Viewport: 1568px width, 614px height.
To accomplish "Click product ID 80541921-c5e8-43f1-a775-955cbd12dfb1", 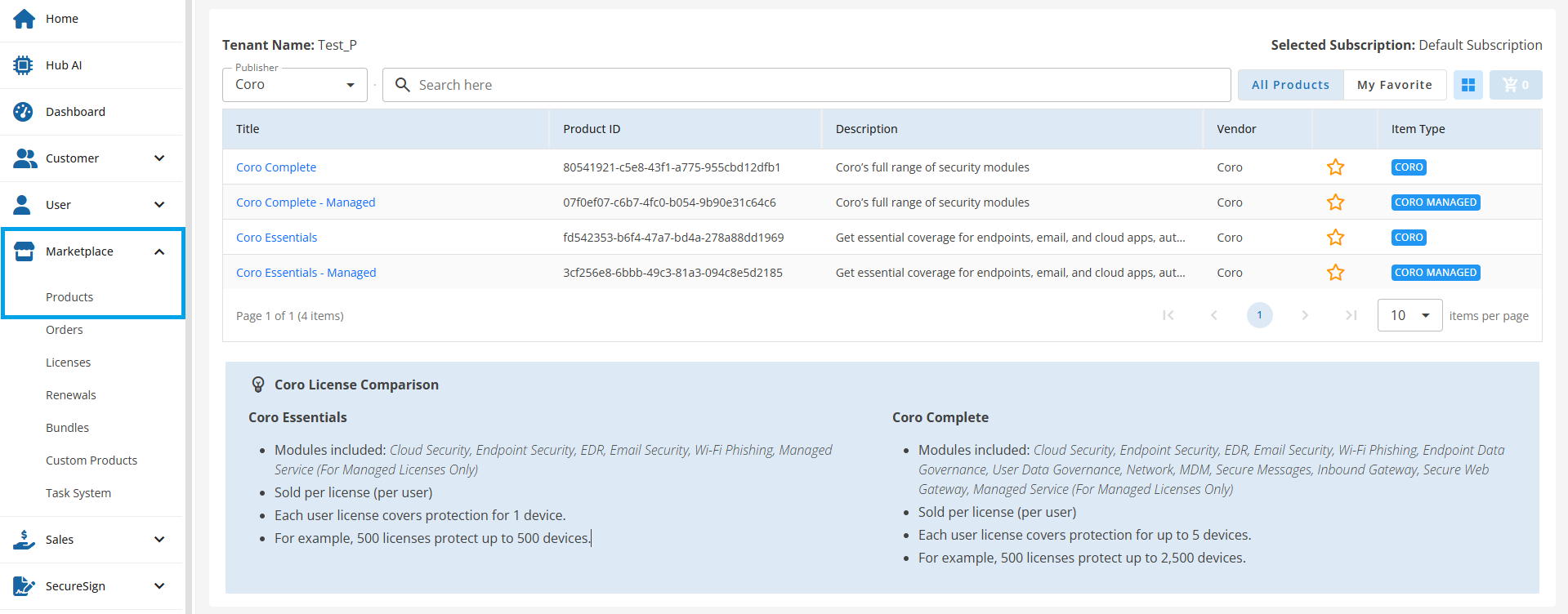I will point(672,167).
